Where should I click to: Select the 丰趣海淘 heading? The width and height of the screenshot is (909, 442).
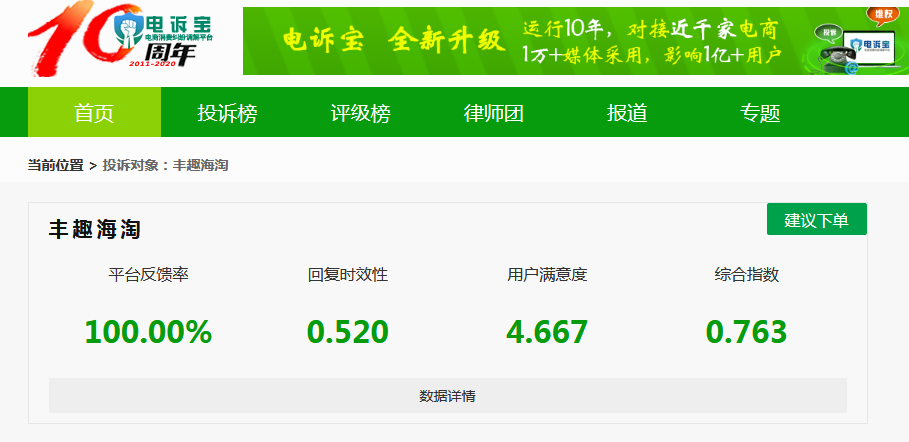(x=95, y=229)
